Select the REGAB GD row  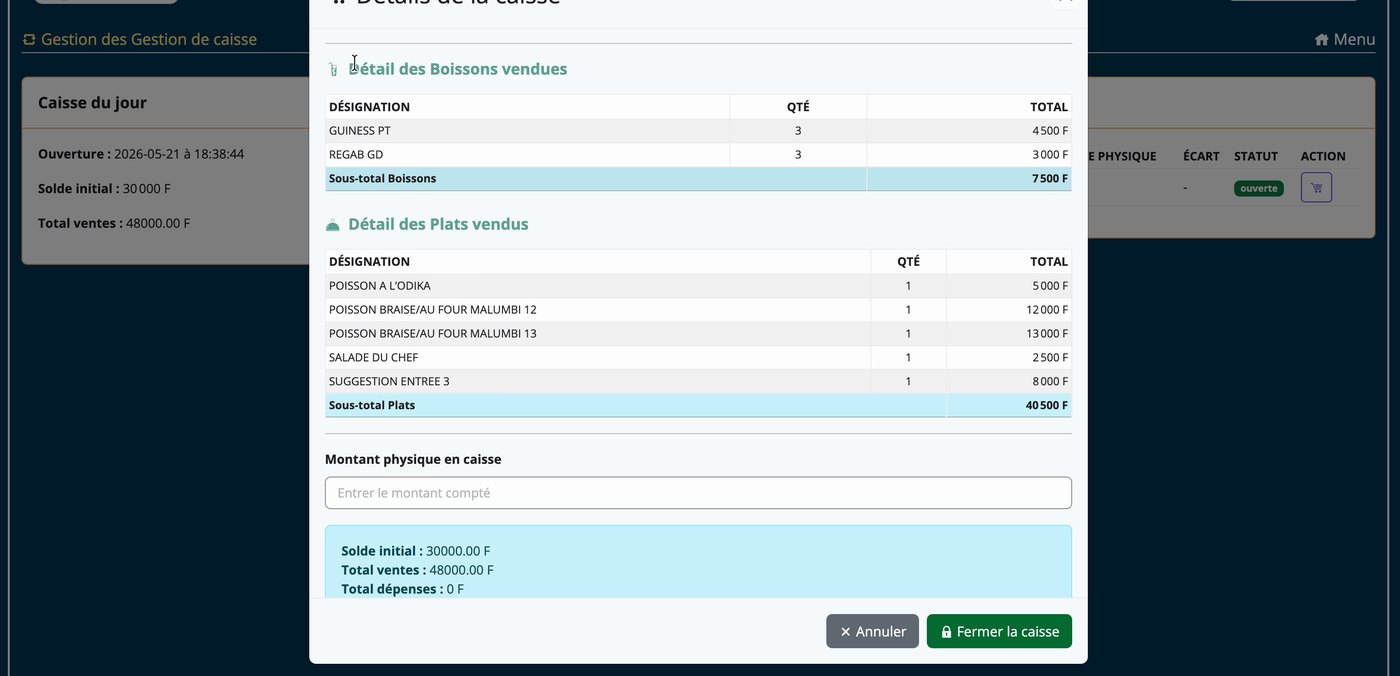[x=698, y=155]
